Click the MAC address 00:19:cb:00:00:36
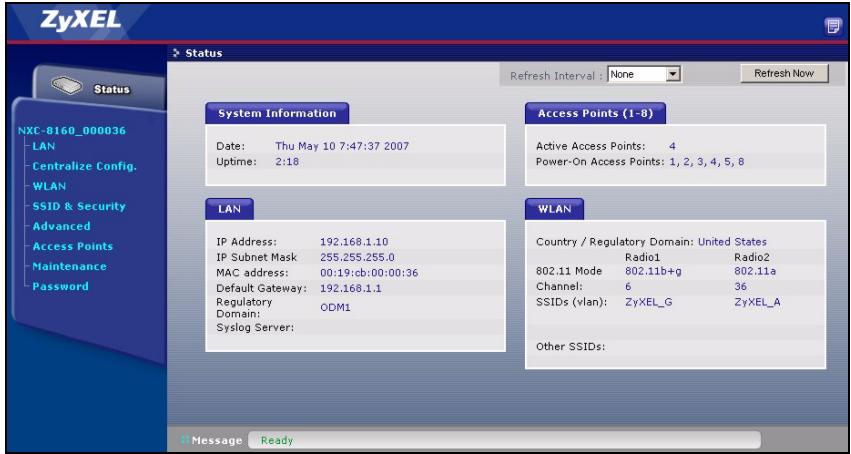851x454 pixels. point(369,273)
